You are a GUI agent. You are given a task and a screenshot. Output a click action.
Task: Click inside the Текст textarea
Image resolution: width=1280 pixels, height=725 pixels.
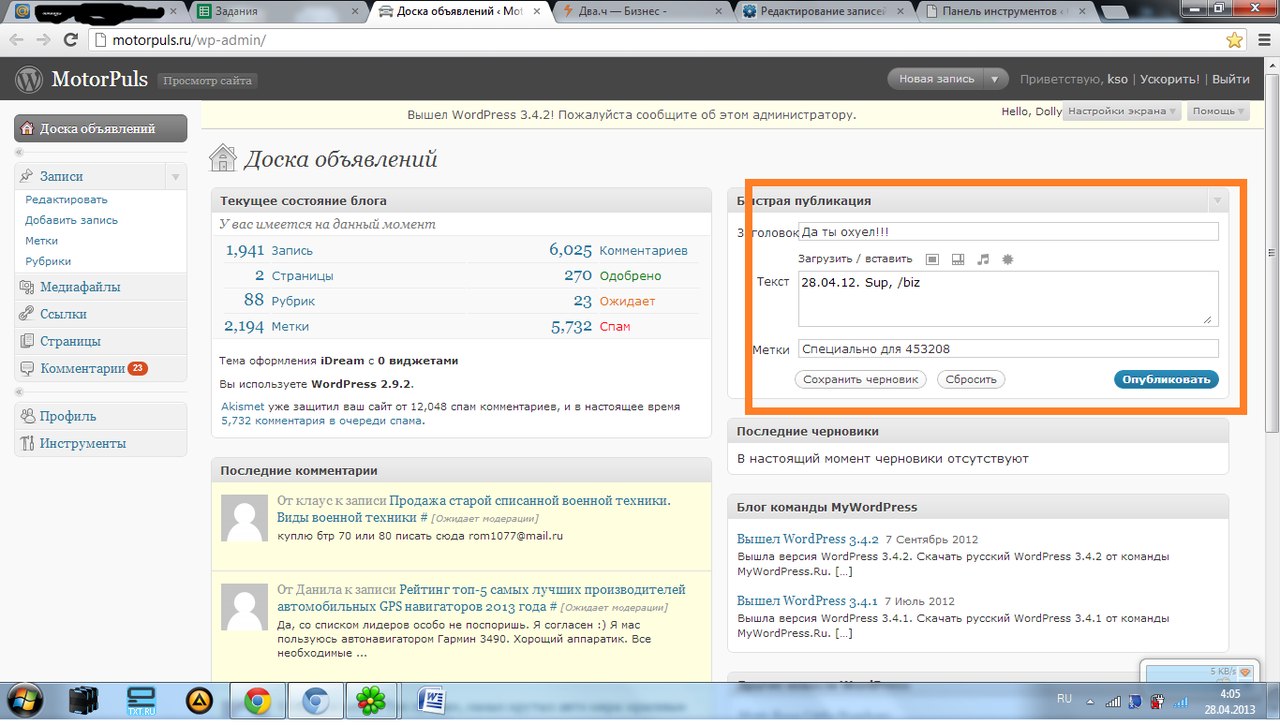(1008, 298)
